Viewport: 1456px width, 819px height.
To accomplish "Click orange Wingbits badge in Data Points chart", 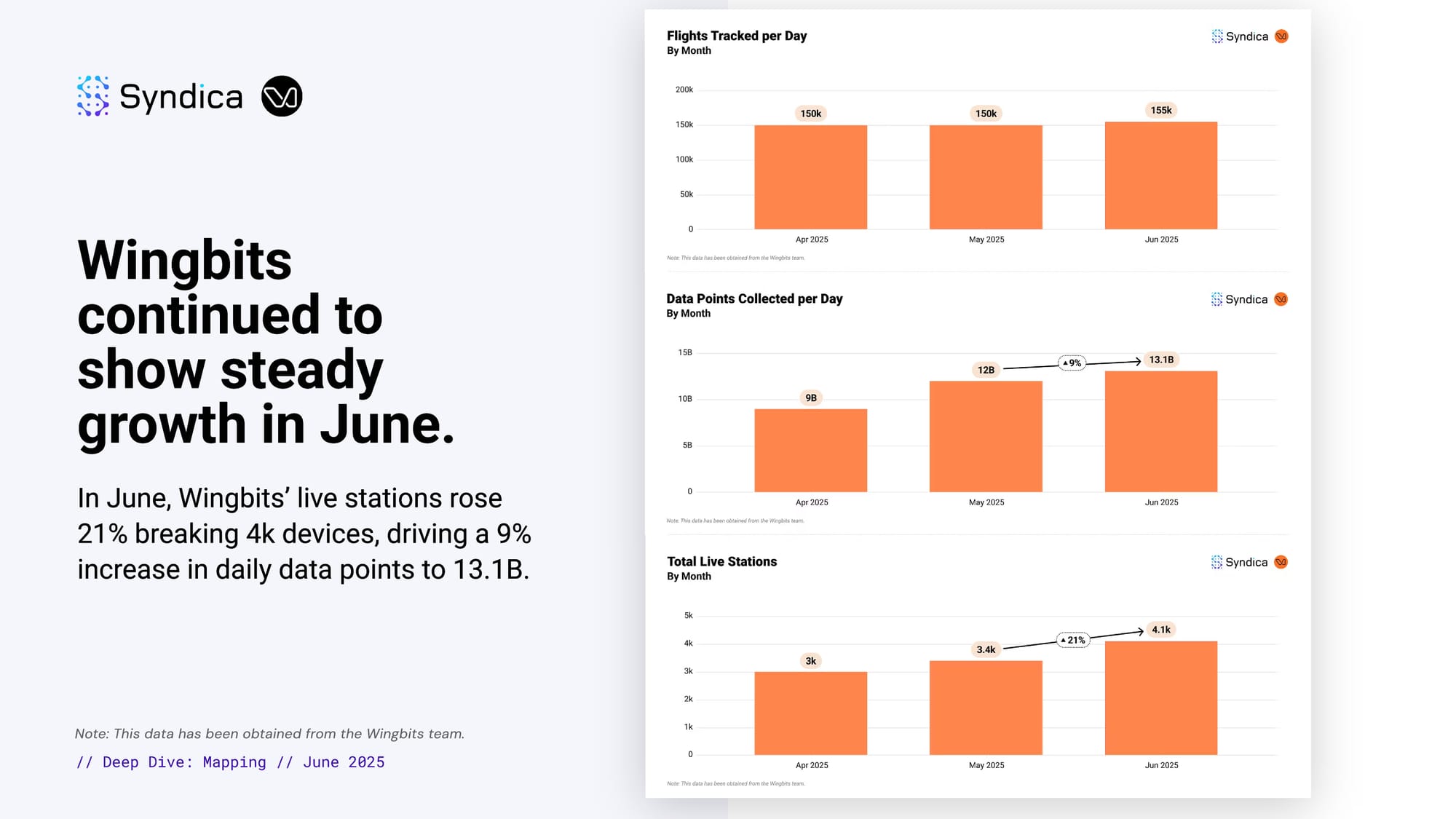I will (1281, 299).
